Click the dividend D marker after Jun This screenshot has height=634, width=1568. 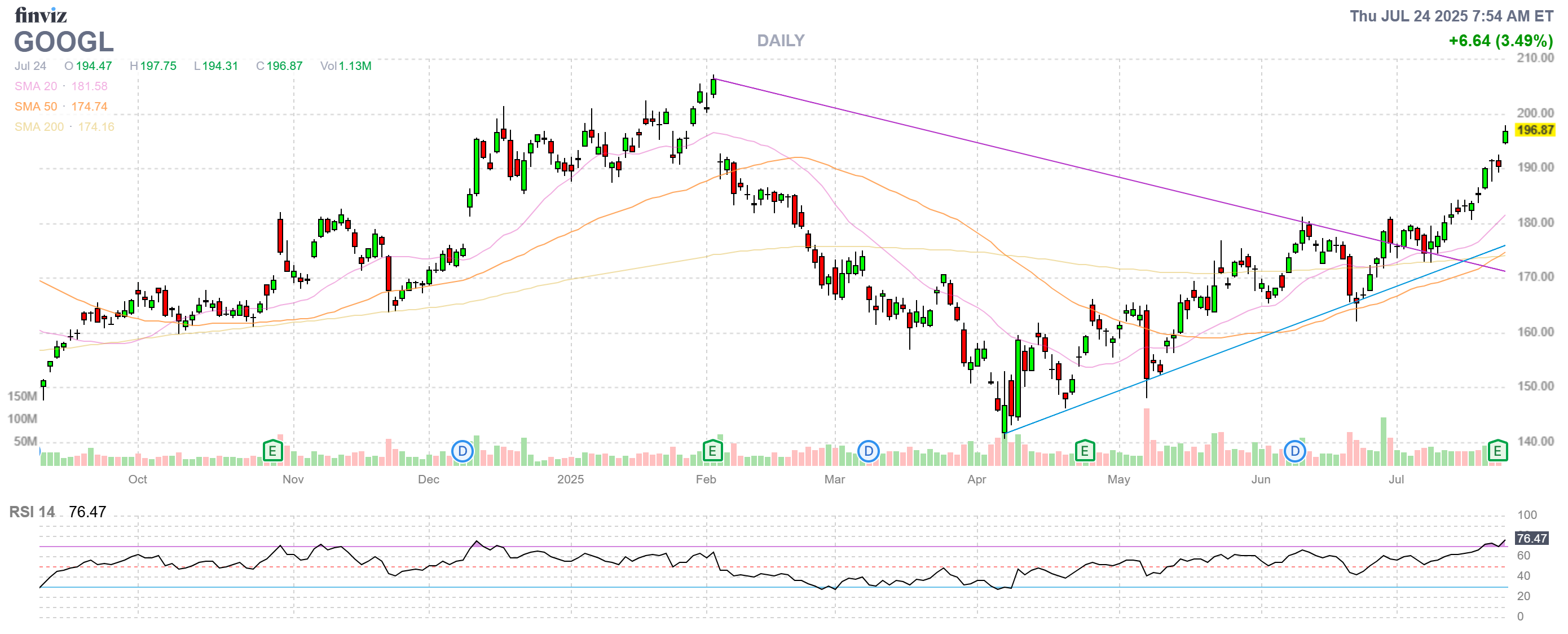[x=1294, y=451]
